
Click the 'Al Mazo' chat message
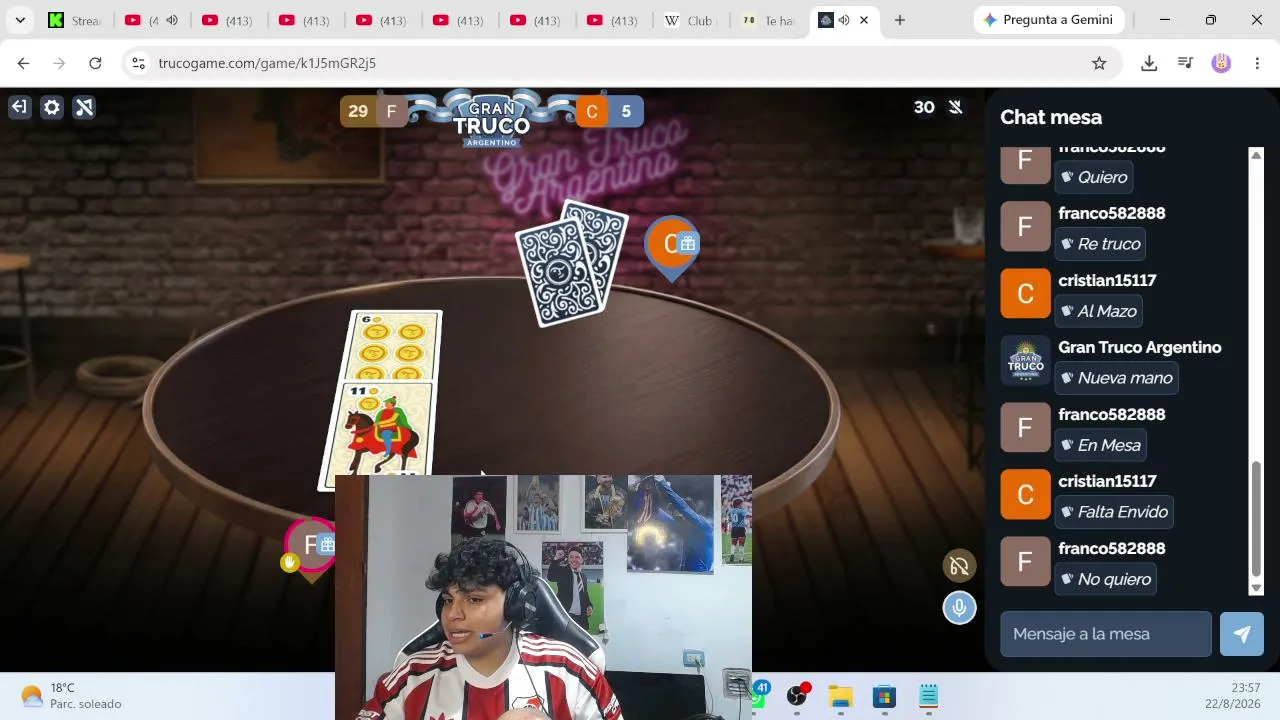tap(1098, 311)
